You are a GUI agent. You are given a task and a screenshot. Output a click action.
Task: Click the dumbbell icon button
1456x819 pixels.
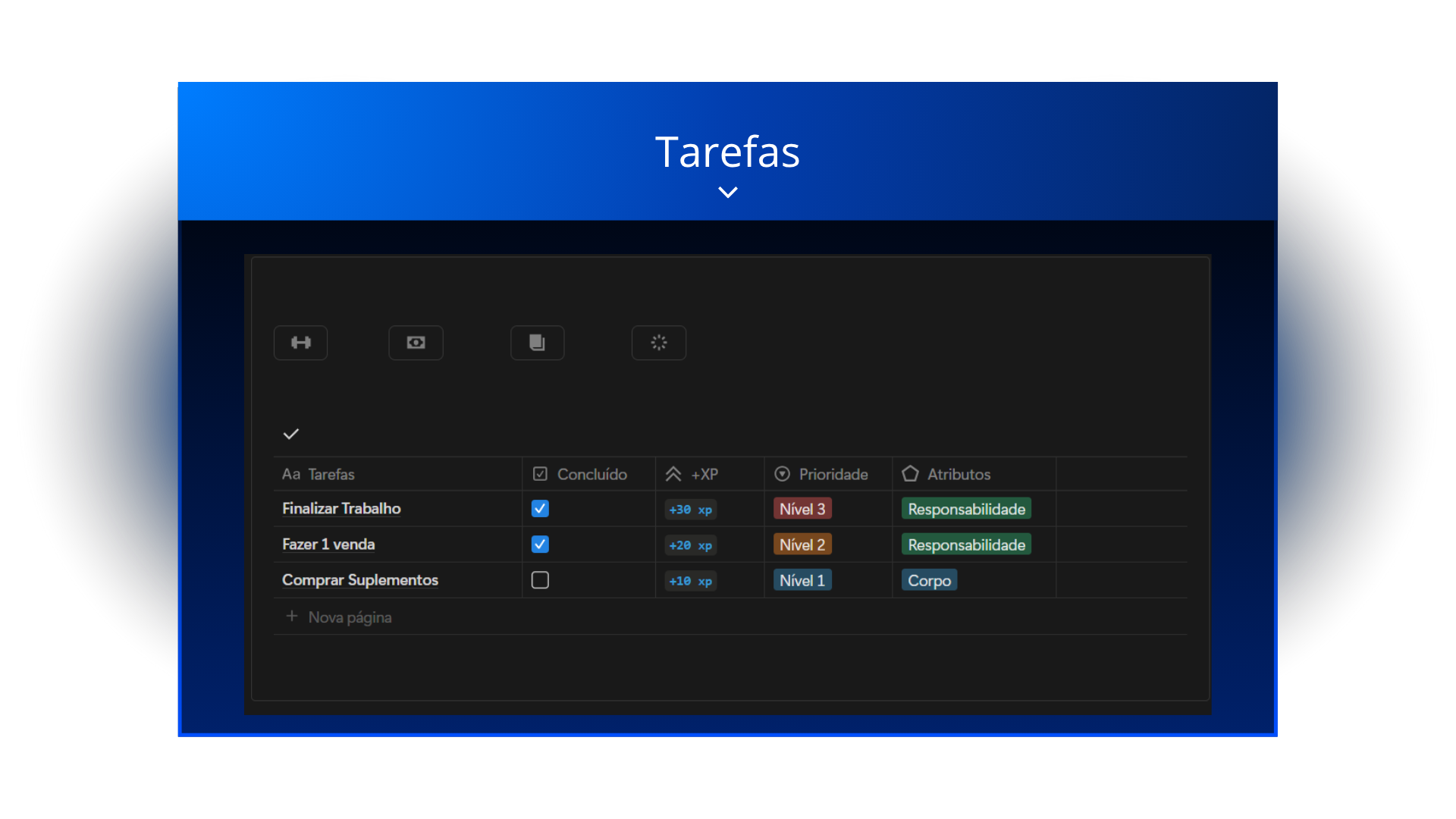[300, 343]
